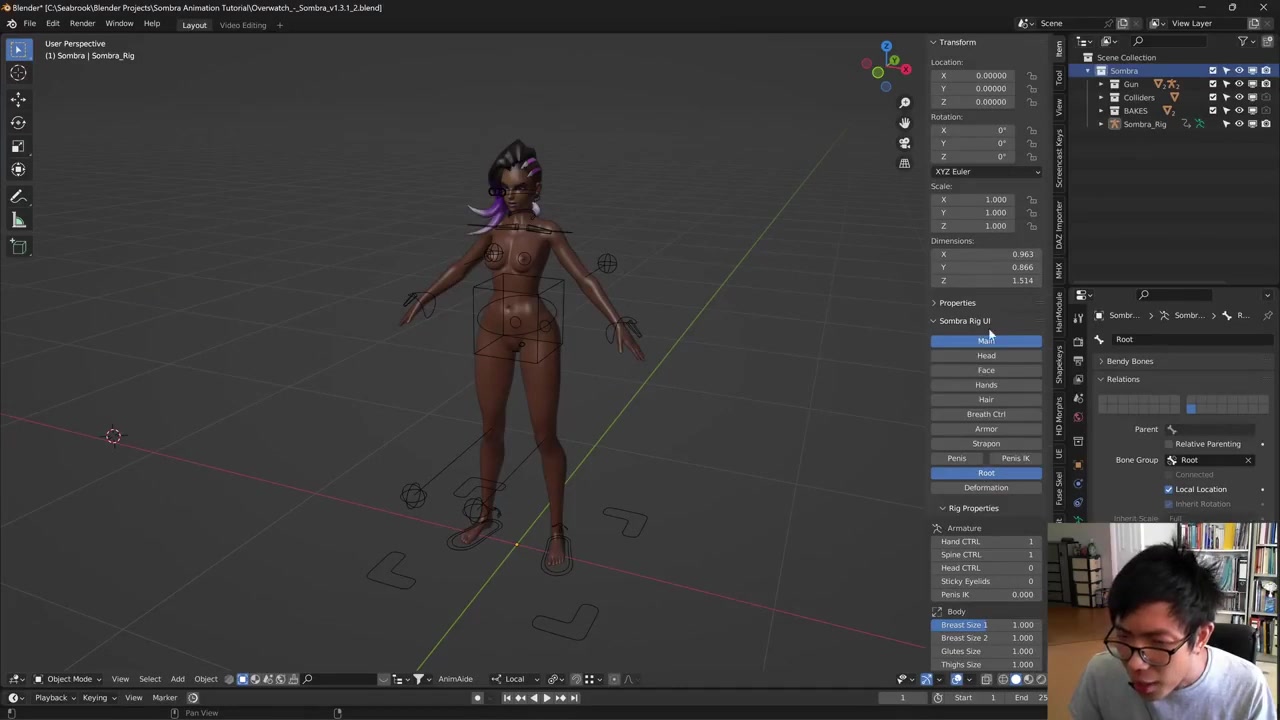Adjust the Breast Size 1 slider
1280x720 pixels.
coord(986,625)
